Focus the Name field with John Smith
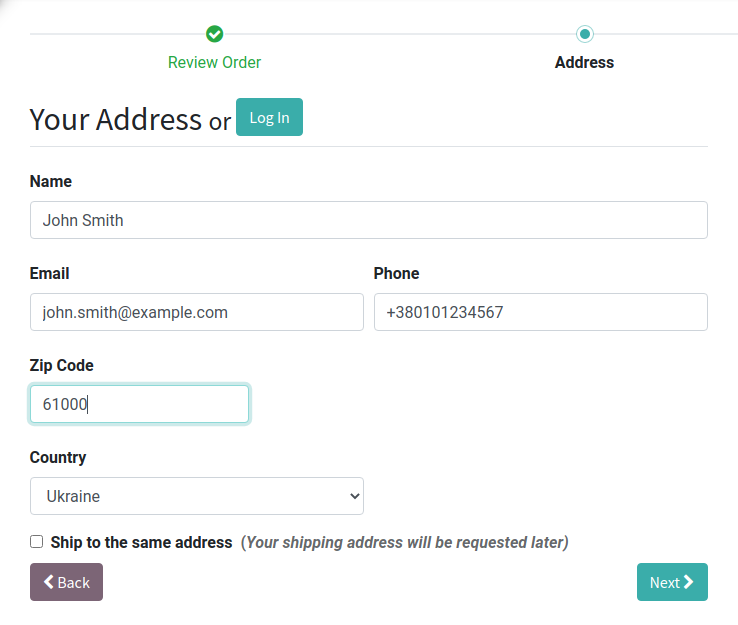The image size is (738, 625). coord(369,220)
